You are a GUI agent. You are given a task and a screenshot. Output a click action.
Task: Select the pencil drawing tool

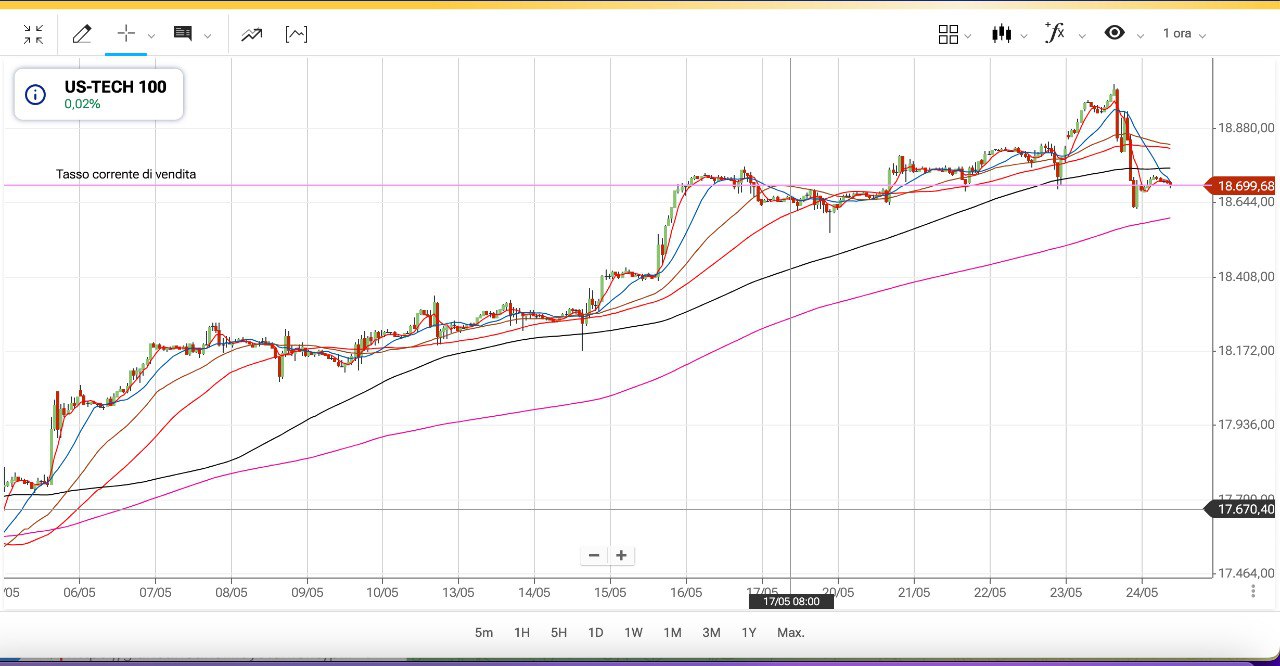(82, 35)
